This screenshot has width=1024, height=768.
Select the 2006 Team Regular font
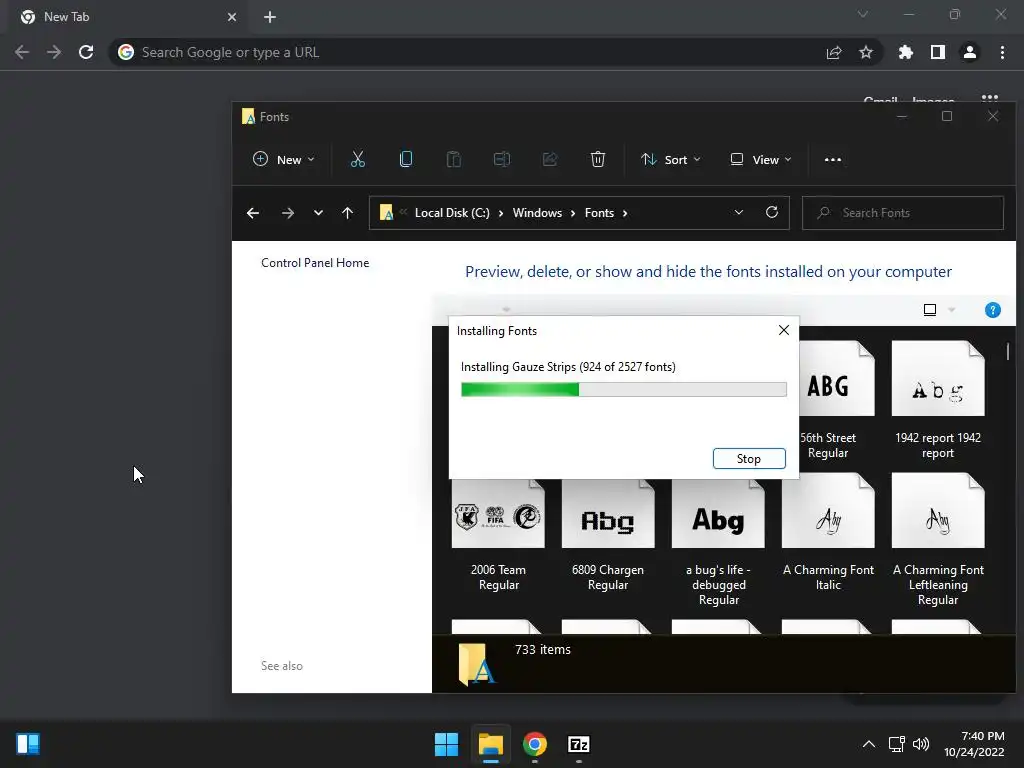coord(498,536)
